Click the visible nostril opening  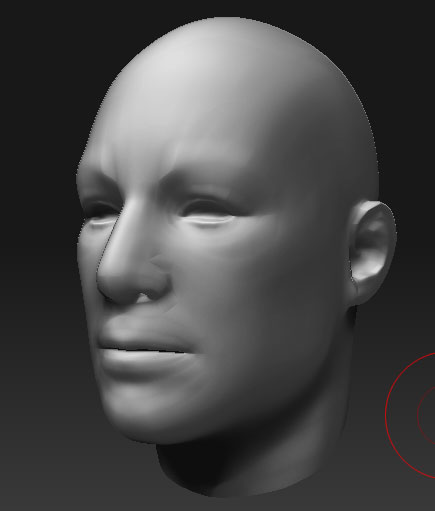(144, 298)
